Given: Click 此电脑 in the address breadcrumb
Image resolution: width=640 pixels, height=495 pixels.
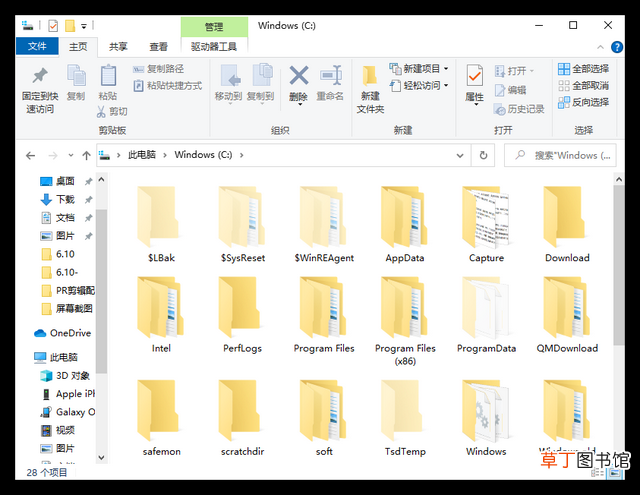Looking at the screenshot, I should (x=142, y=155).
